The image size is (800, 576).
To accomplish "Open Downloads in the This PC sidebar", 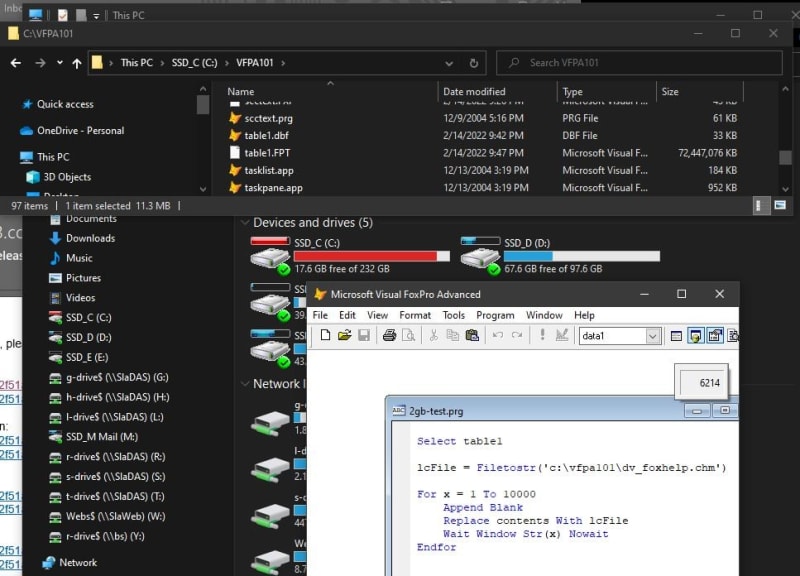I will coord(90,238).
